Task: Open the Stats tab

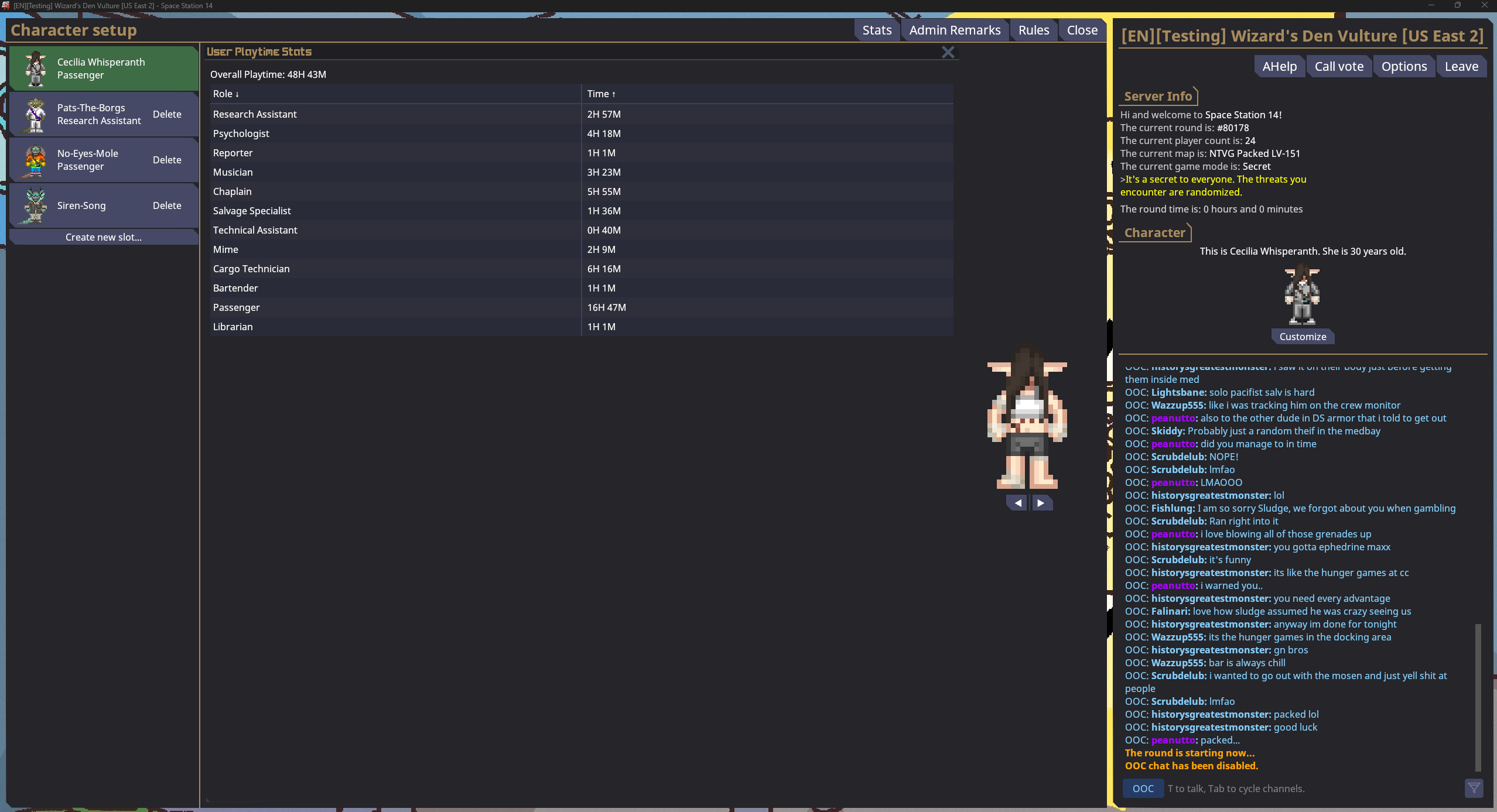Action: click(877, 30)
